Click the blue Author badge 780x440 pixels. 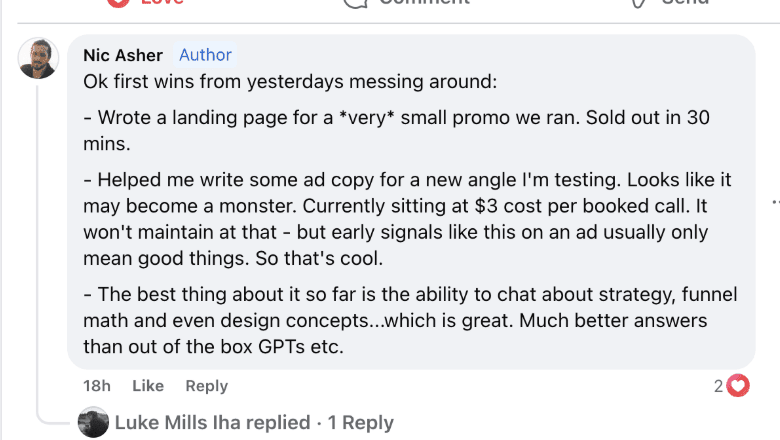(205, 55)
